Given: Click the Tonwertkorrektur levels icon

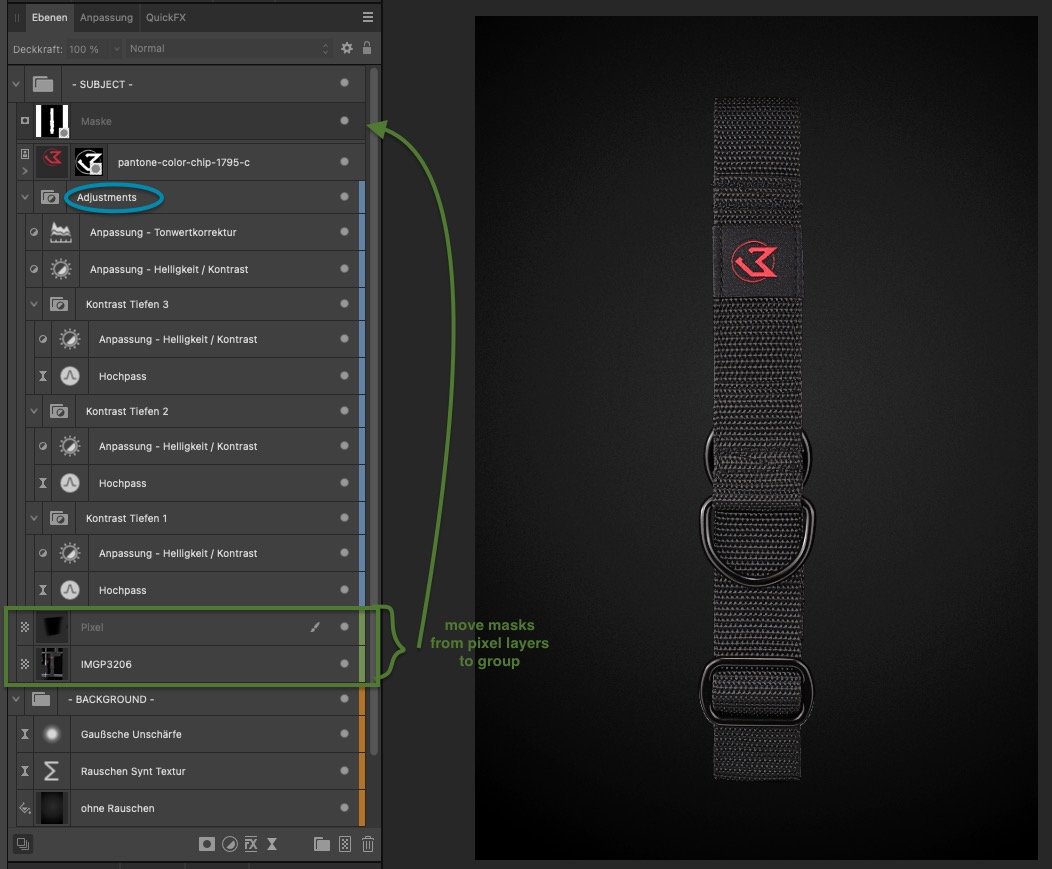Looking at the screenshot, I should (x=60, y=232).
